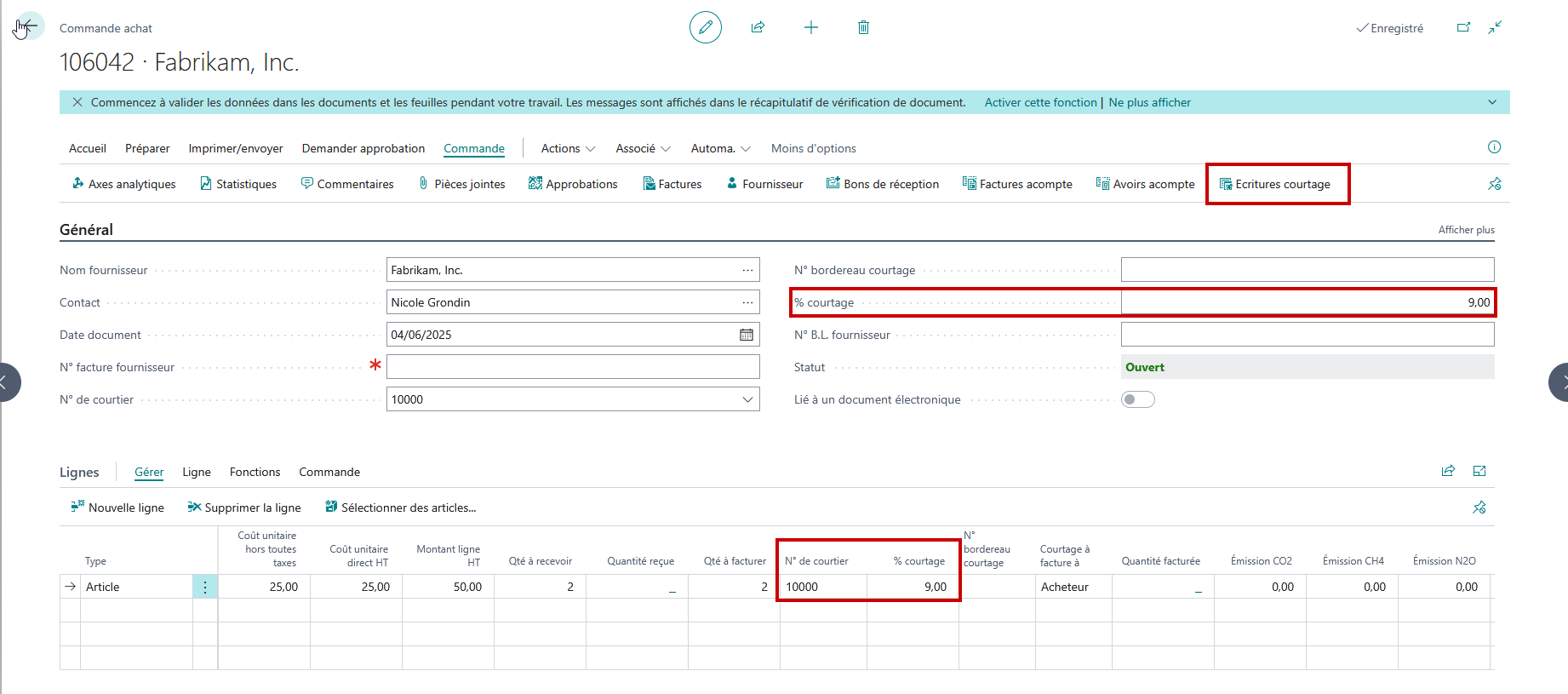Open the Article row options menu
This screenshot has height=694, width=1568.
[x=205, y=587]
